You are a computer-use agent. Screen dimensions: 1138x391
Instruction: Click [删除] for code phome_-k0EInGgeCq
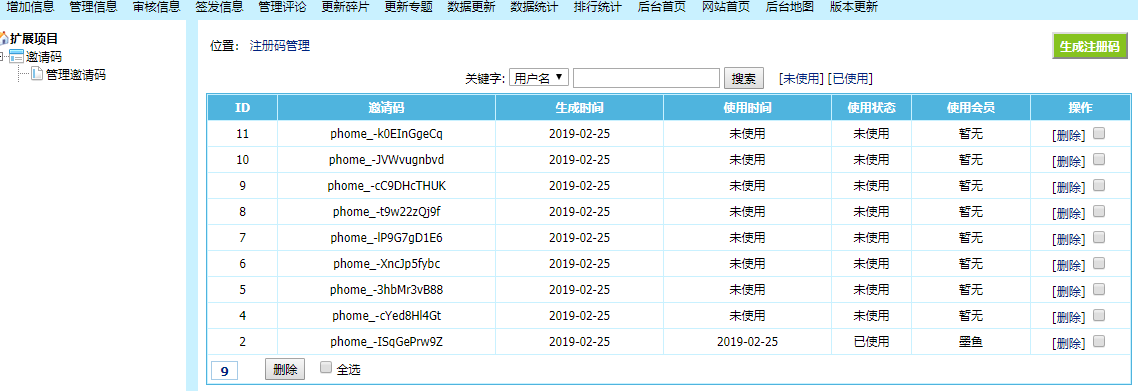point(1069,135)
